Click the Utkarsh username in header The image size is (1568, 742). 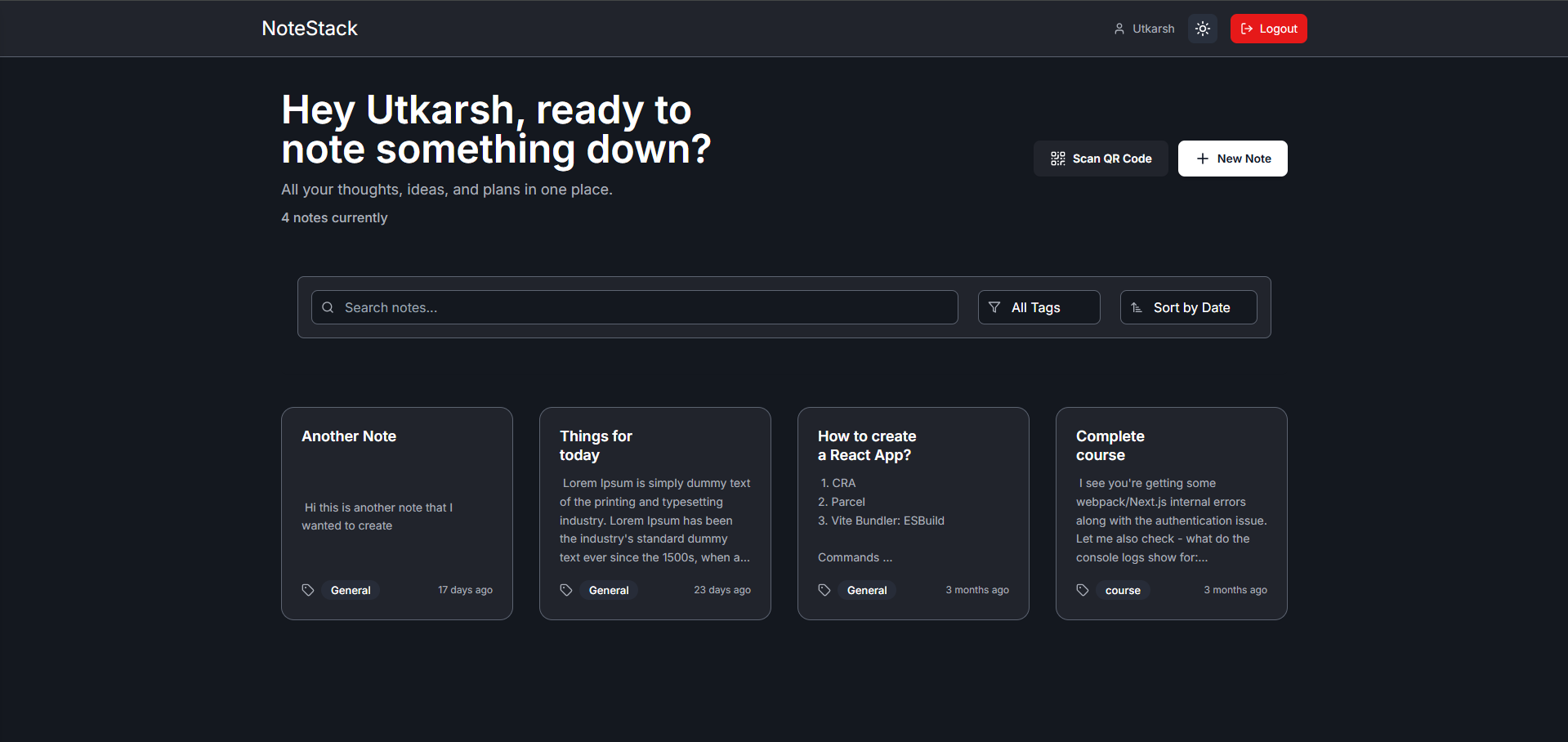pyautogui.click(x=1153, y=29)
